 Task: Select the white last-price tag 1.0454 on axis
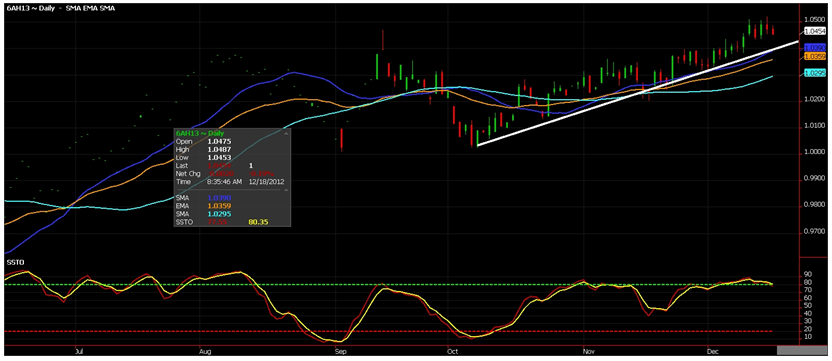(x=814, y=31)
